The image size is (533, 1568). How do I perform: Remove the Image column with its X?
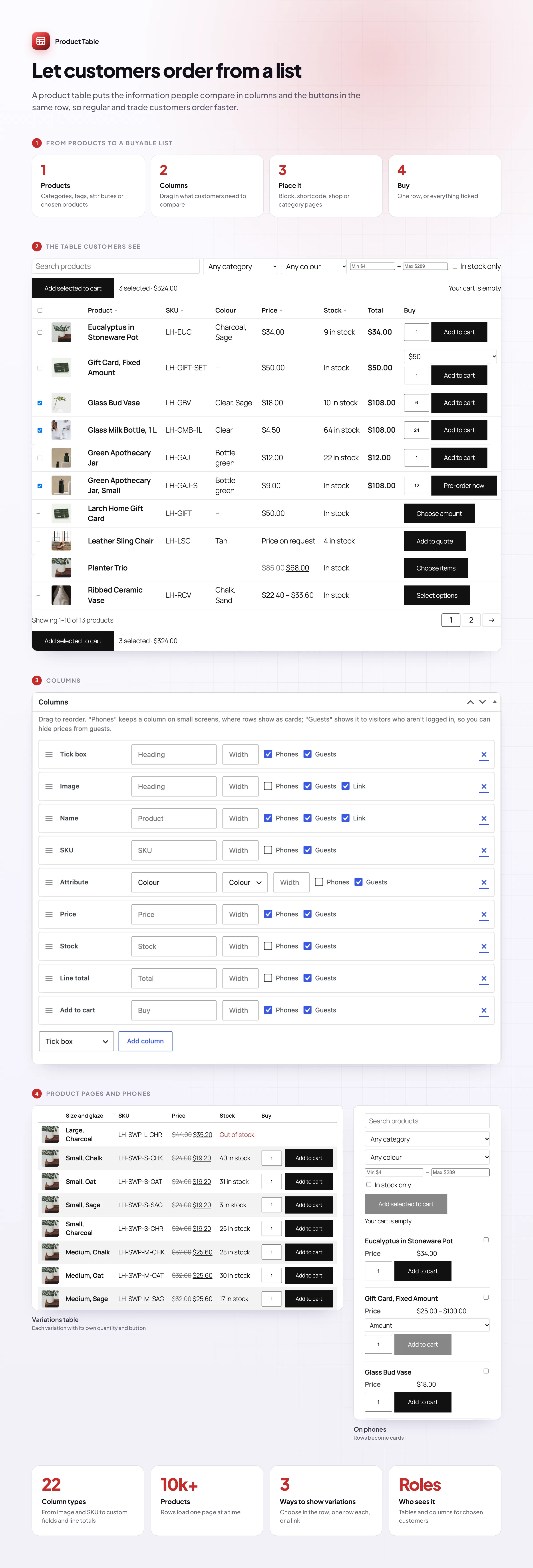[484, 786]
